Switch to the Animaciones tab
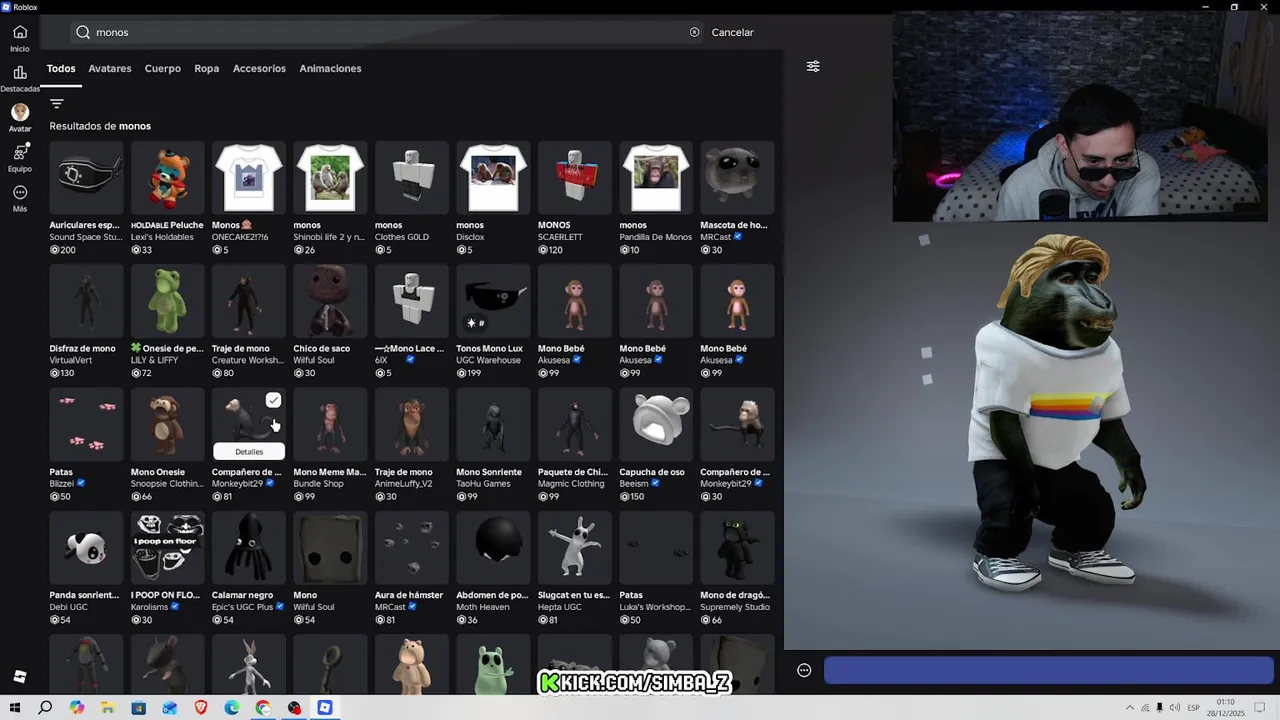Image resolution: width=1280 pixels, height=720 pixels. tap(330, 69)
